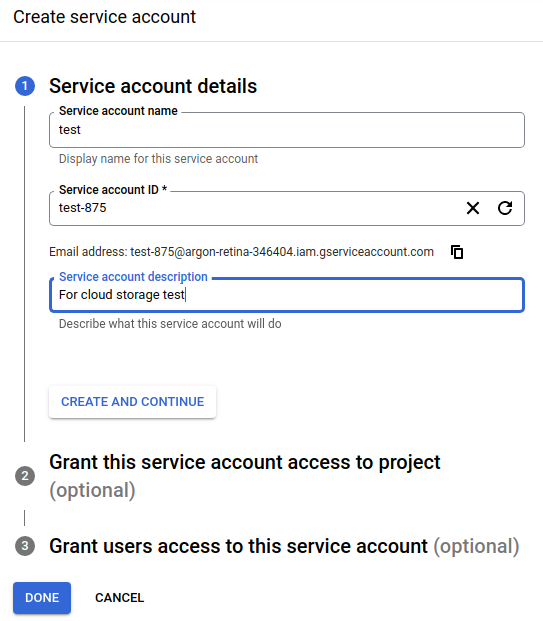
Task: Select the Service account details heading
Action: pyautogui.click(x=153, y=86)
